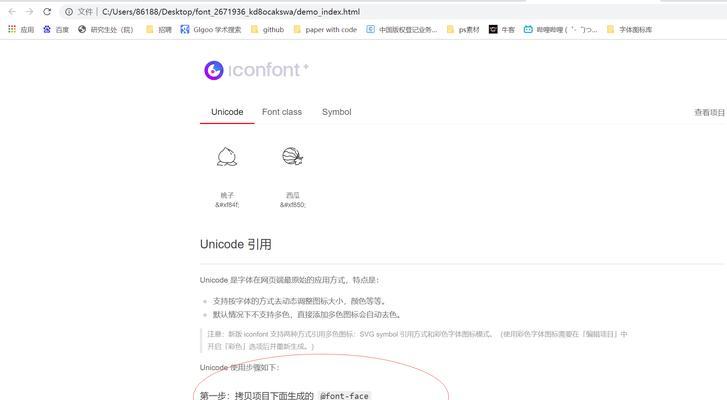Click the @font-face code snippet

tap(344, 396)
